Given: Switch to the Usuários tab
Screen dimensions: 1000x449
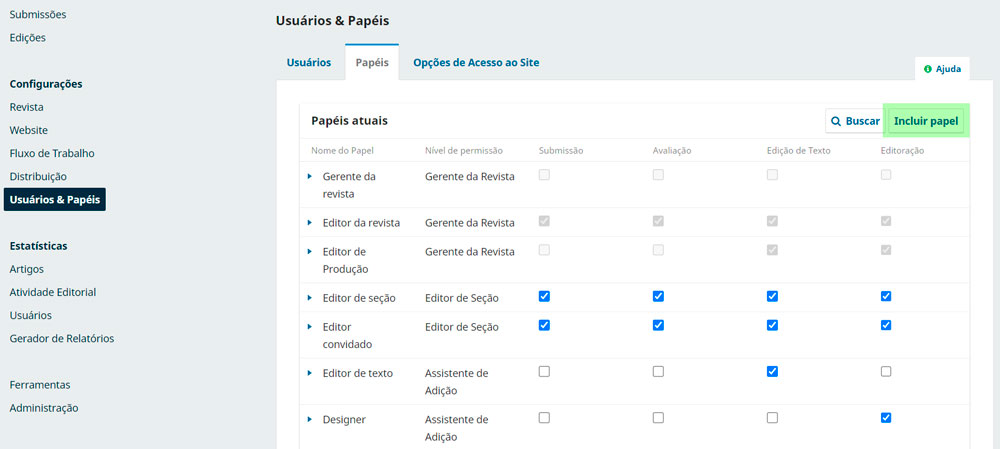Looking at the screenshot, I should tap(309, 63).
